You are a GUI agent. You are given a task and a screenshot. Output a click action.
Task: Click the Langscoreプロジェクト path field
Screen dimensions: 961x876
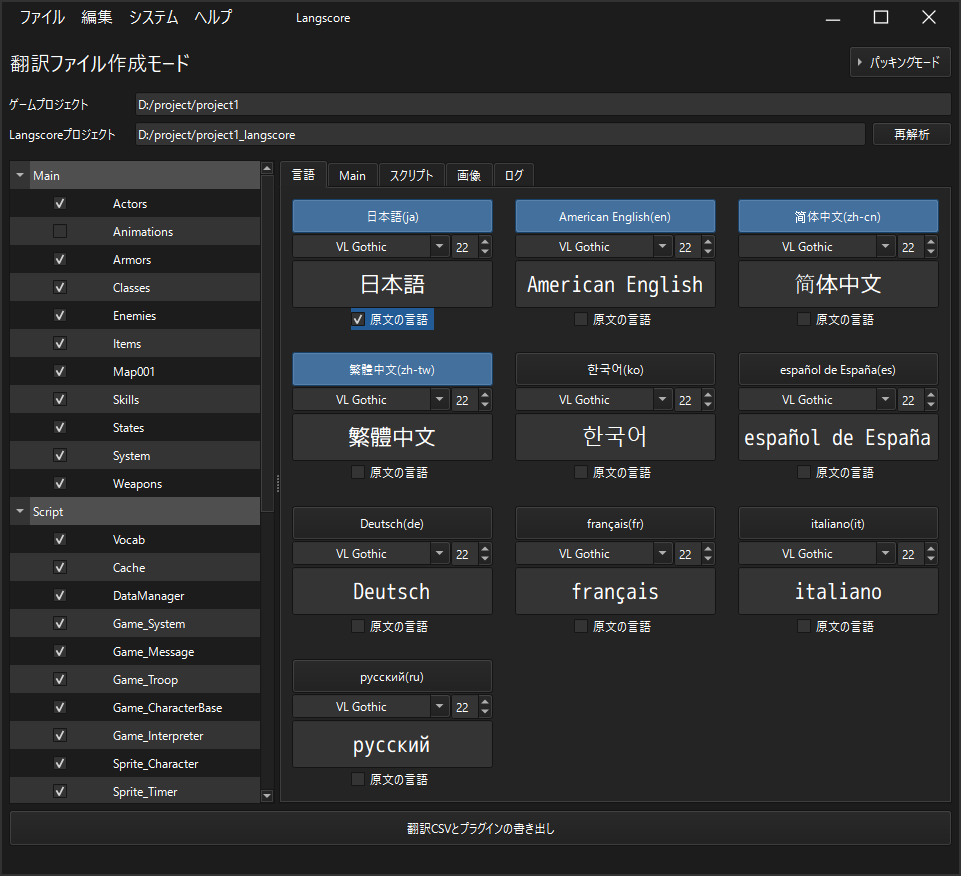pos(499,134)
